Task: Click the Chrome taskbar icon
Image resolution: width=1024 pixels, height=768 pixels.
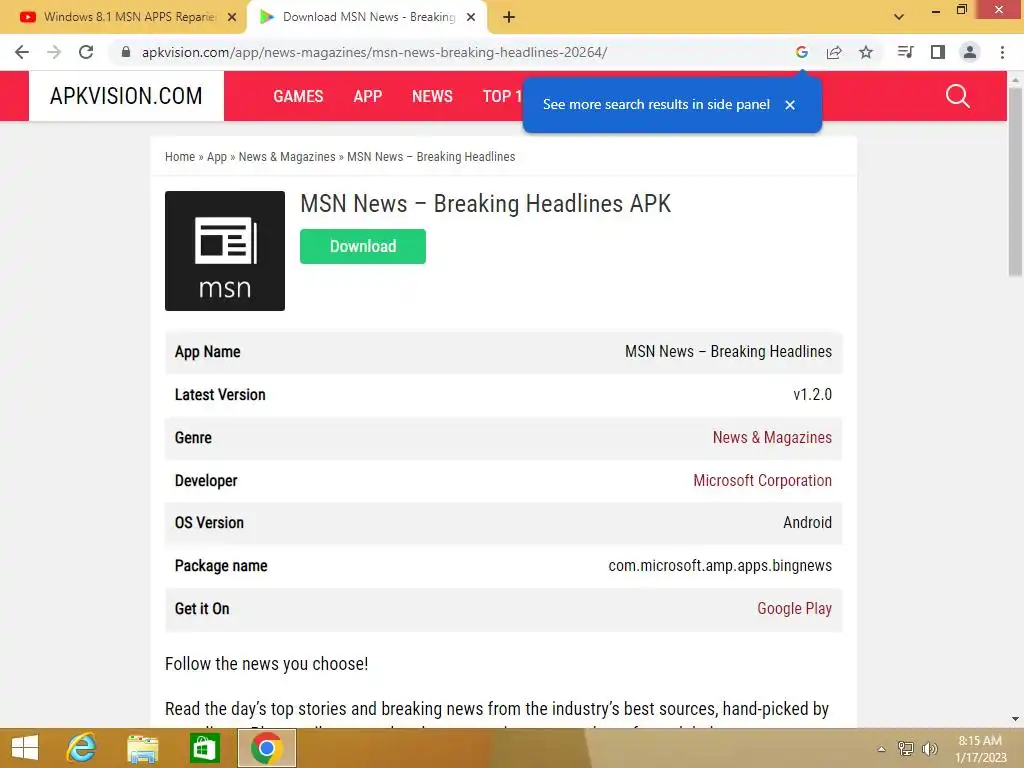Action: click(x=266, y=748)
